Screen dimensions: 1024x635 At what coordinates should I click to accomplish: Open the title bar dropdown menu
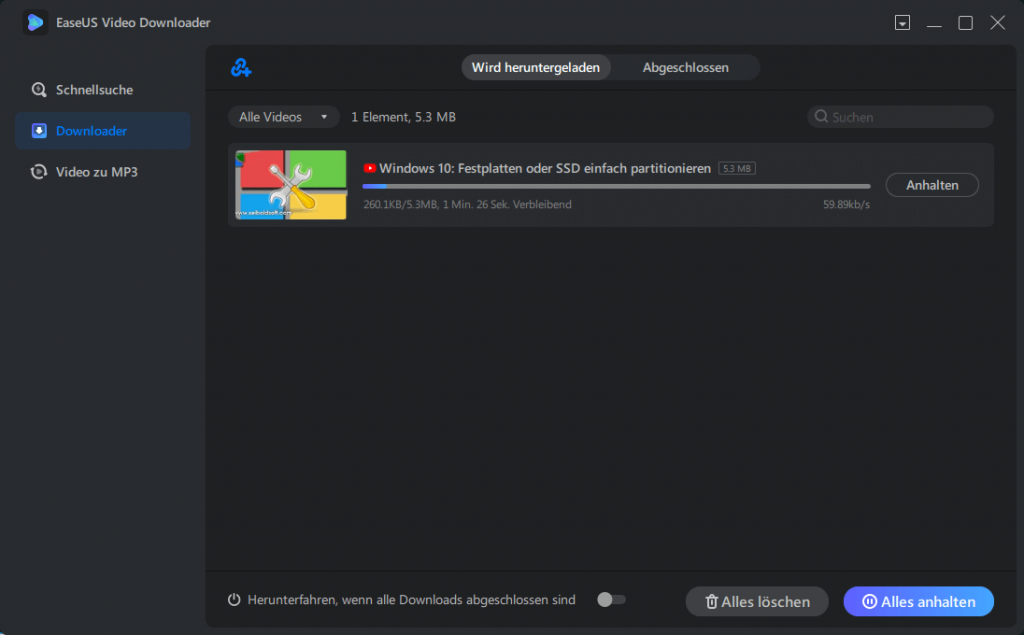coord(902,22)
